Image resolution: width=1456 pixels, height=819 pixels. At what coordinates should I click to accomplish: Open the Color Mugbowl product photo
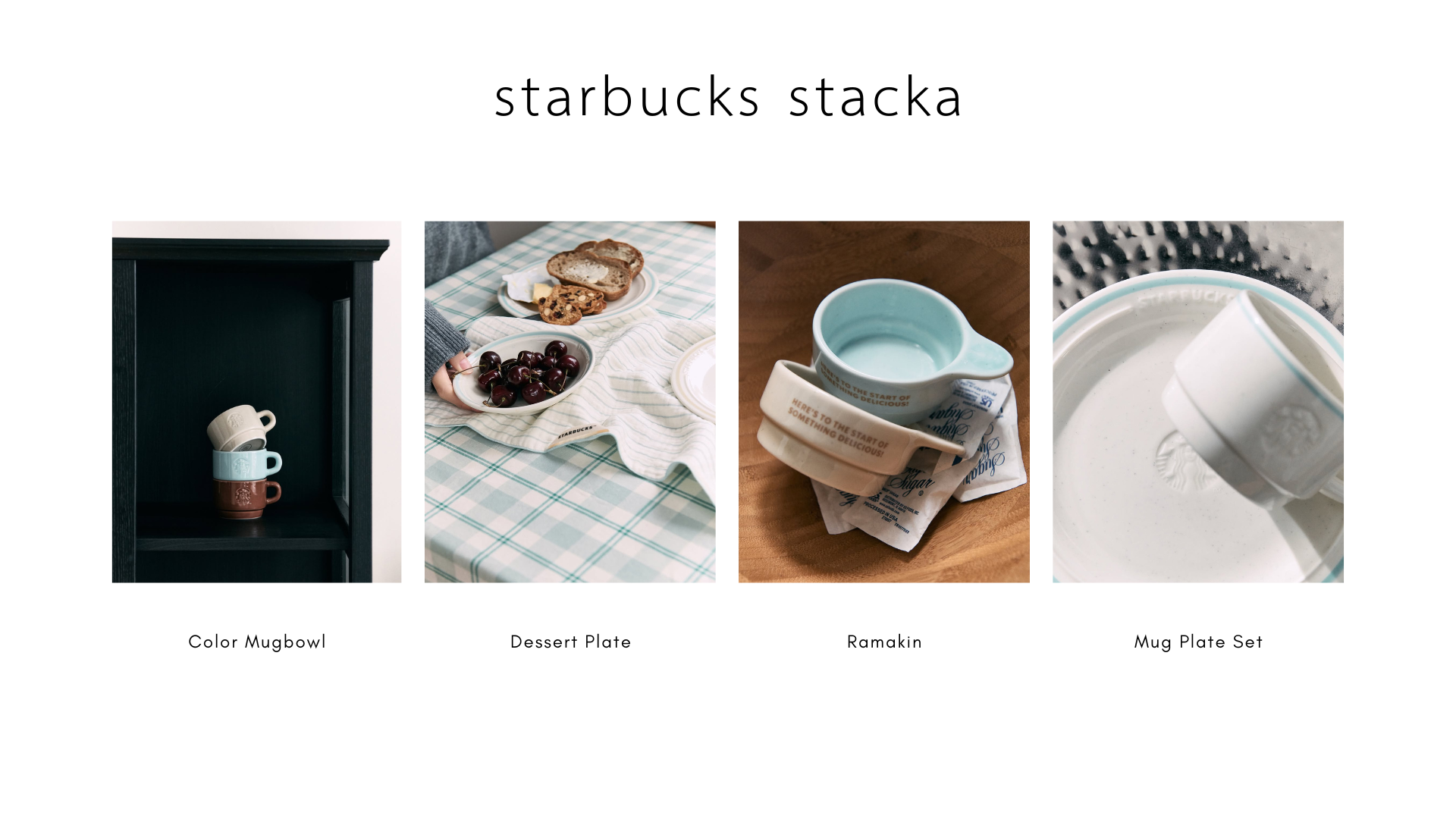pos(256,402)
